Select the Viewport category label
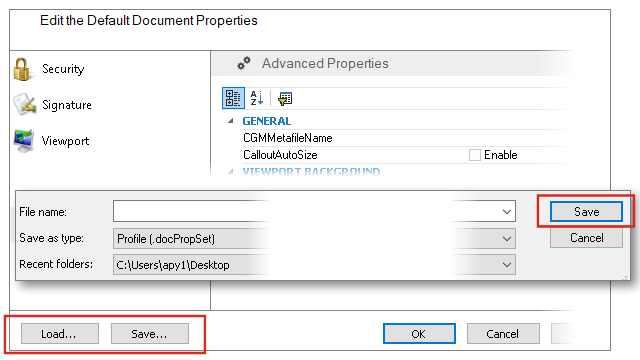The height and width of the screenshot is (360, 640). point(65,141)
